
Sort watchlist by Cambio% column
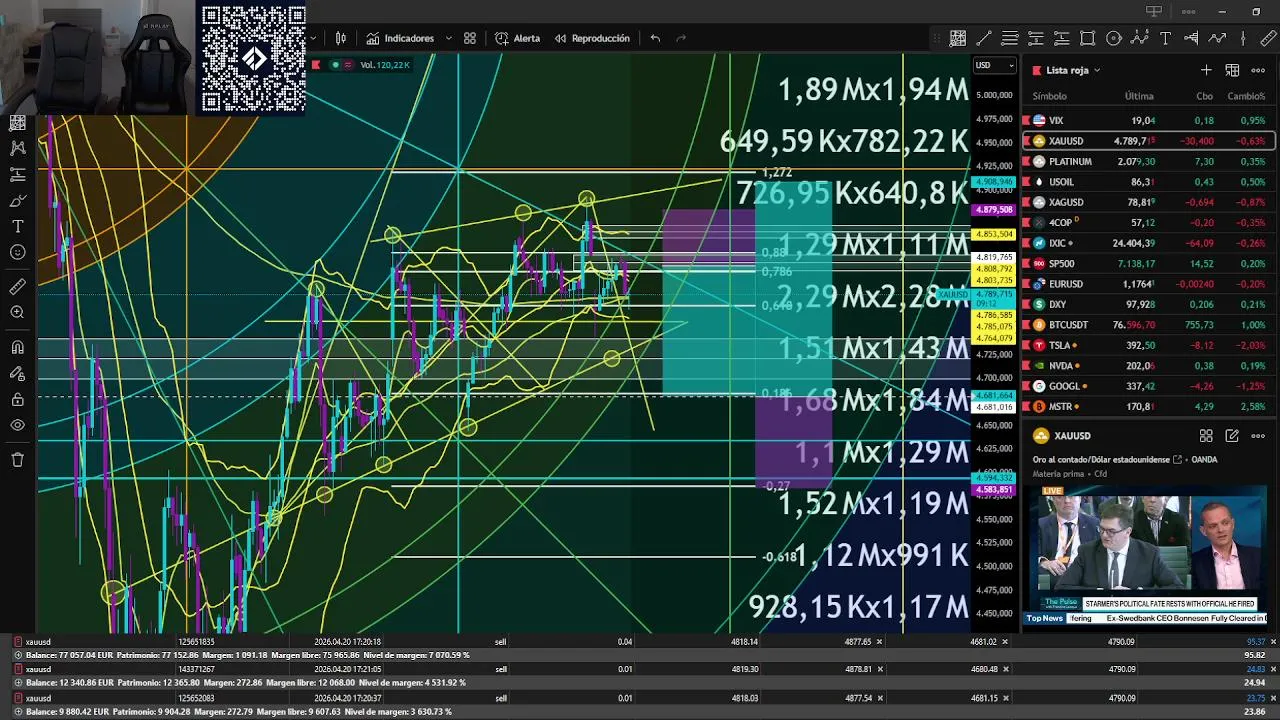[x=1246, y=96]
